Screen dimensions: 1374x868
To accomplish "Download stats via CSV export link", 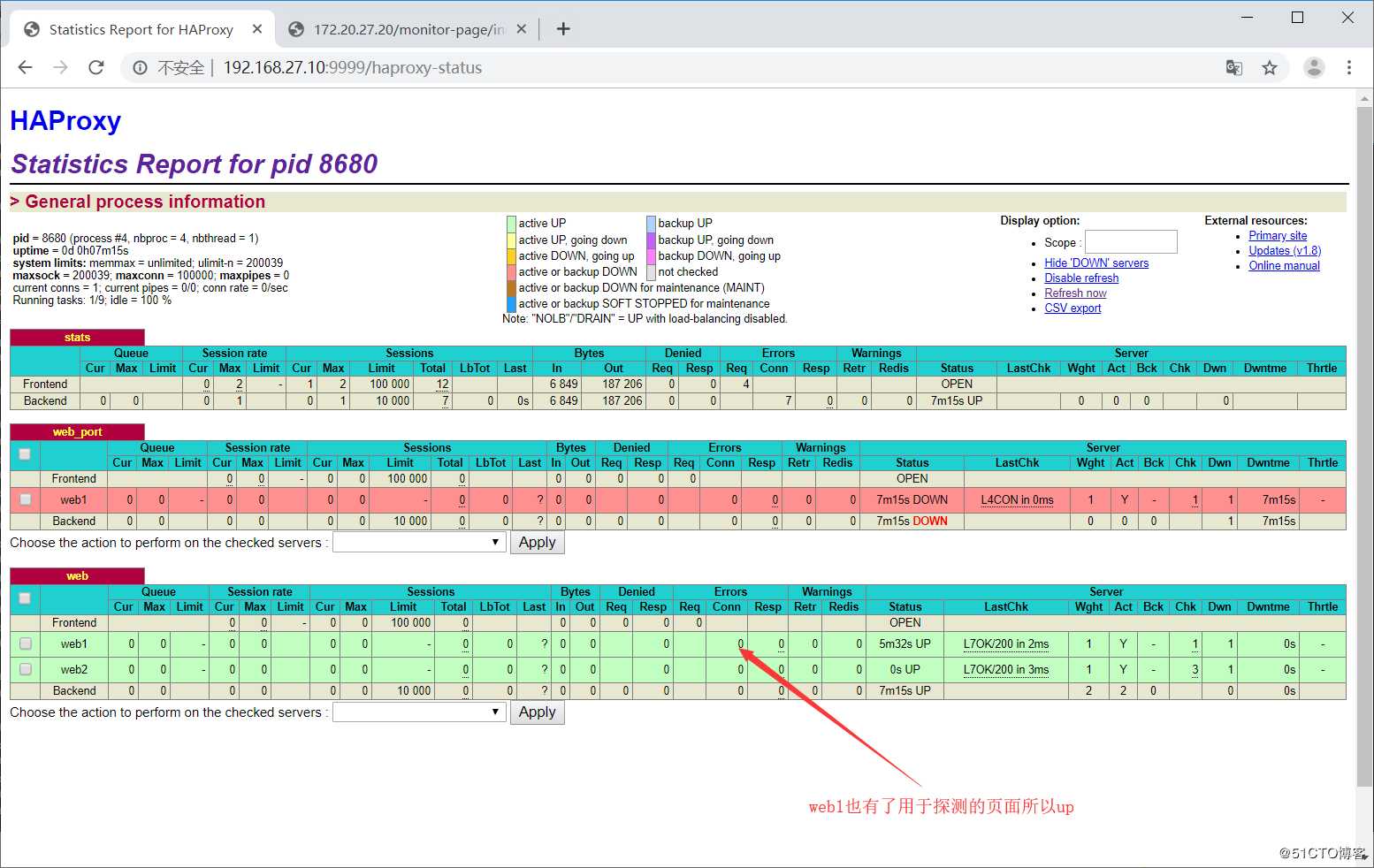I will coord(1072,308).
